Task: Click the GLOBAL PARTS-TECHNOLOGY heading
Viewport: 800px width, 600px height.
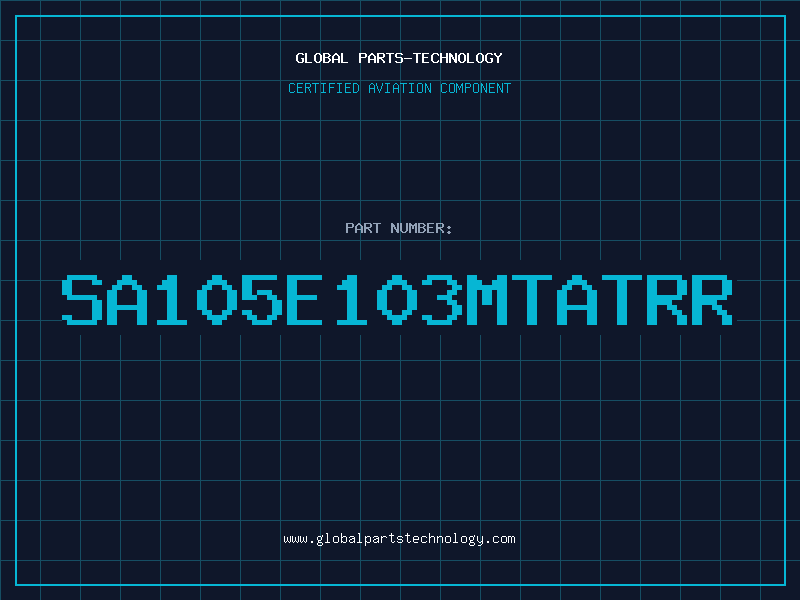Action: pos(399,58)
